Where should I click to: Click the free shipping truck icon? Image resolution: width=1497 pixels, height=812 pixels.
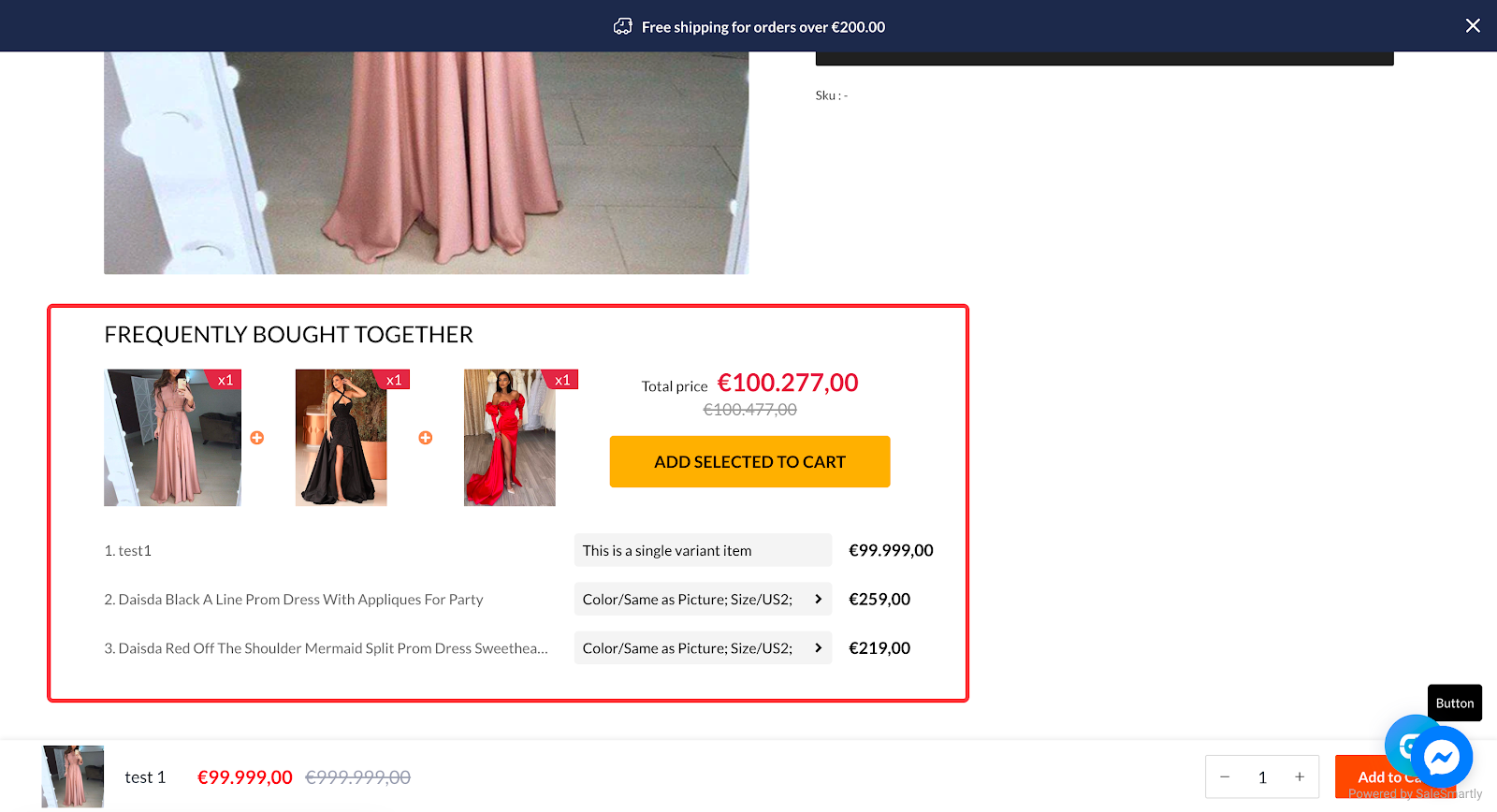click(622, 27)
